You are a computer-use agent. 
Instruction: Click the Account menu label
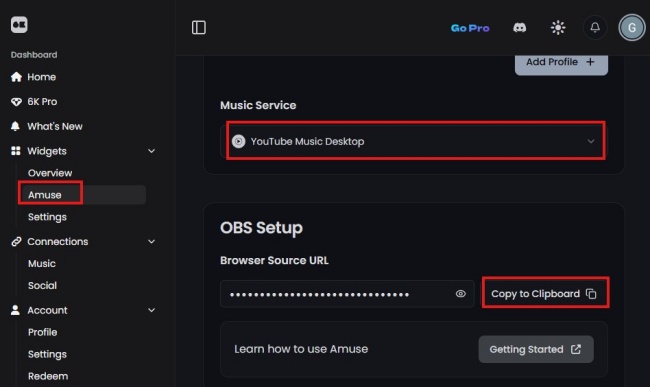click(47, 310)
